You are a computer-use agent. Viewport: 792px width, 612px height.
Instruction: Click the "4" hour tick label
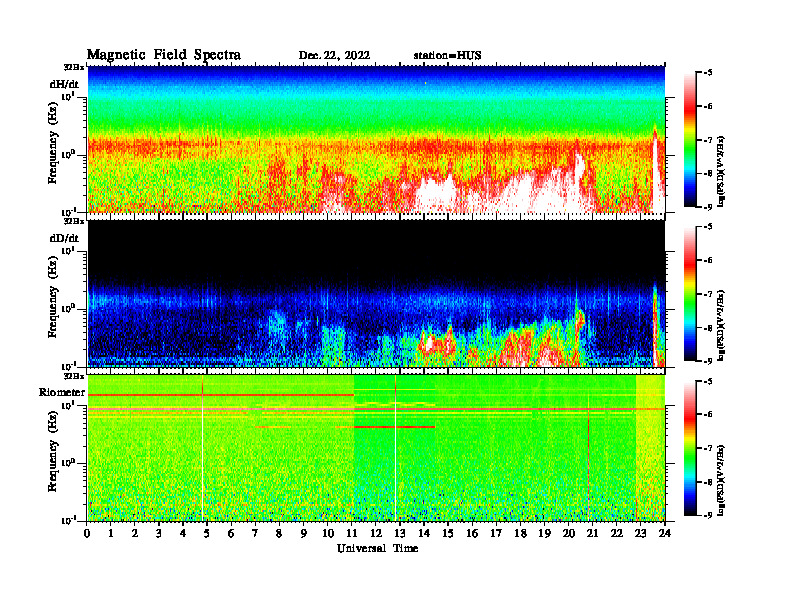183,534
